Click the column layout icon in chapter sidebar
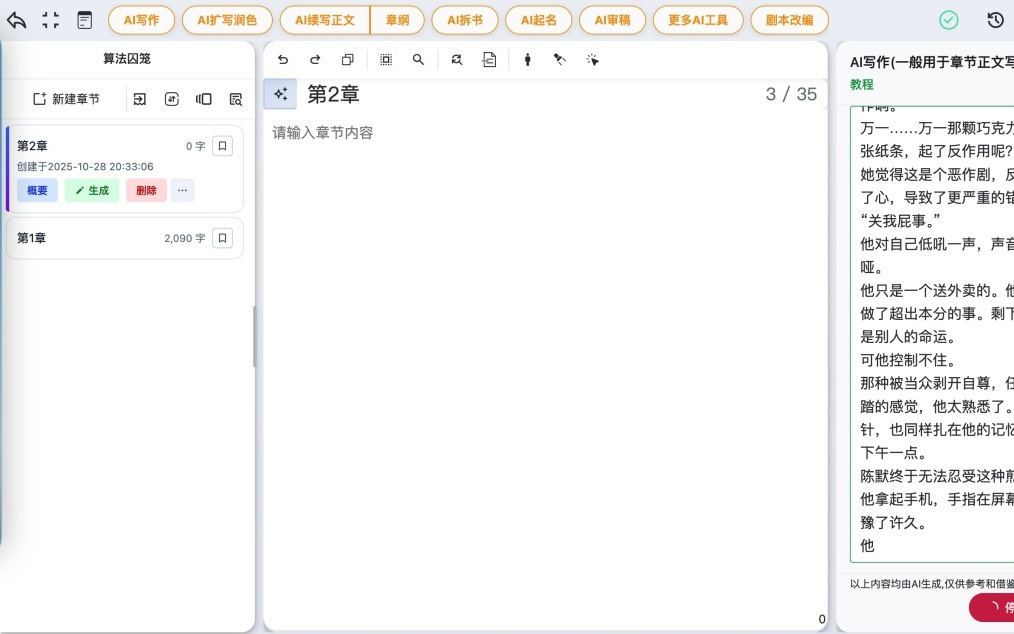Screen dimensions: 1014x634 point(204,99)
